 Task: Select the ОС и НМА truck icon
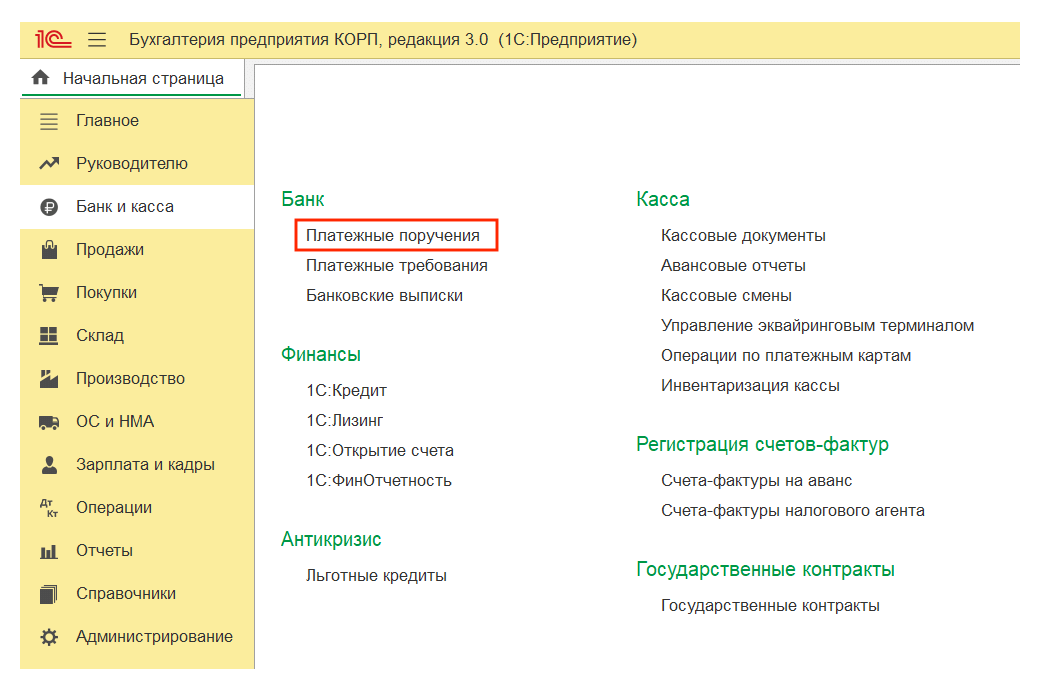(x=49, y=422)
